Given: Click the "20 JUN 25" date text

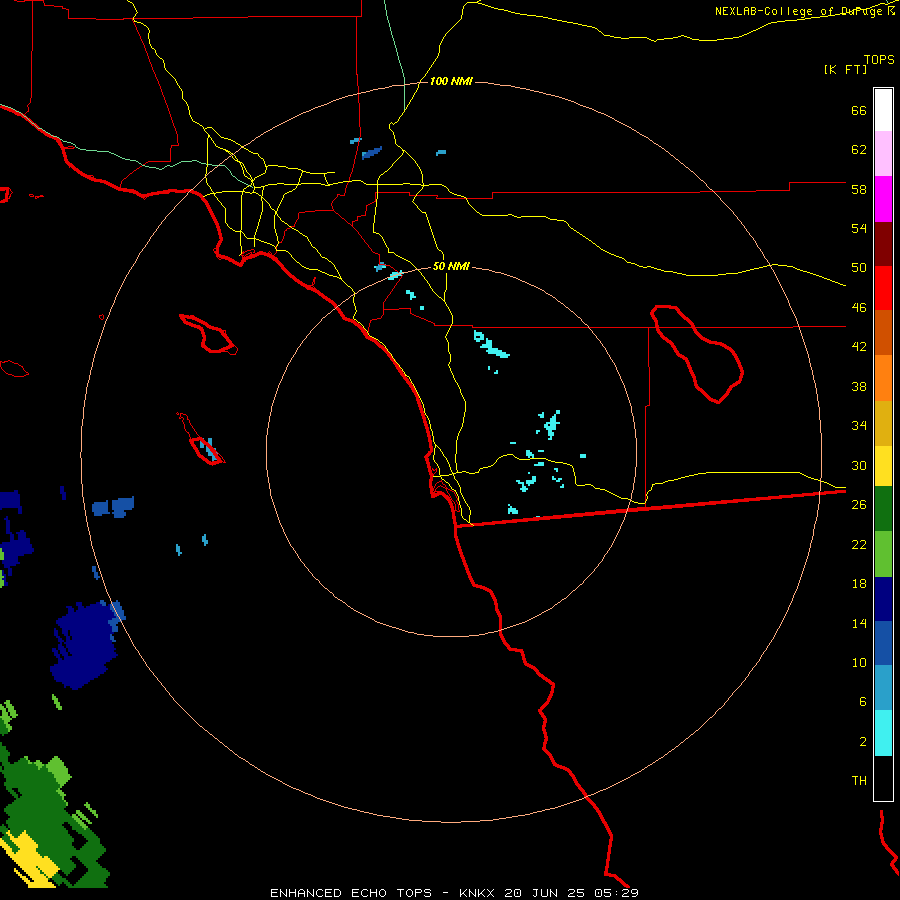Looking at the screenshot, I should click(x=545, y=893).
